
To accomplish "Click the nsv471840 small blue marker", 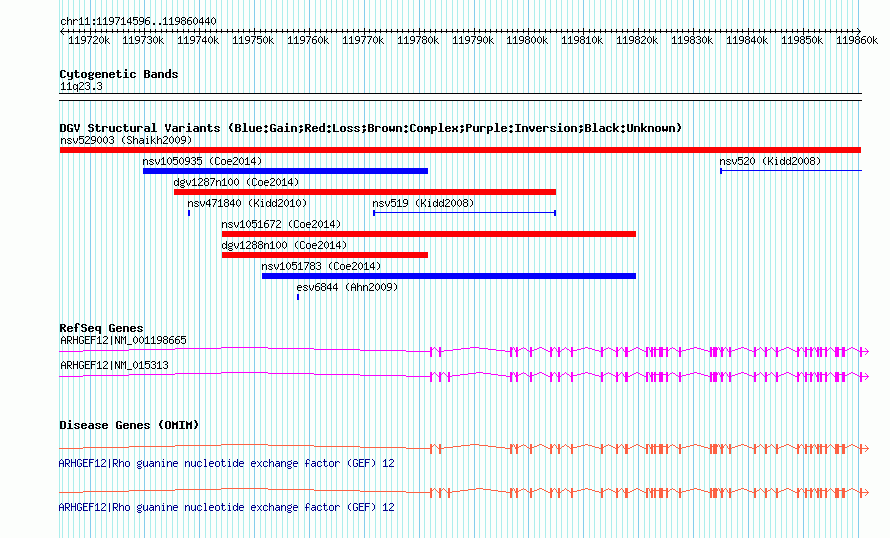I will [x=189, y=213].
